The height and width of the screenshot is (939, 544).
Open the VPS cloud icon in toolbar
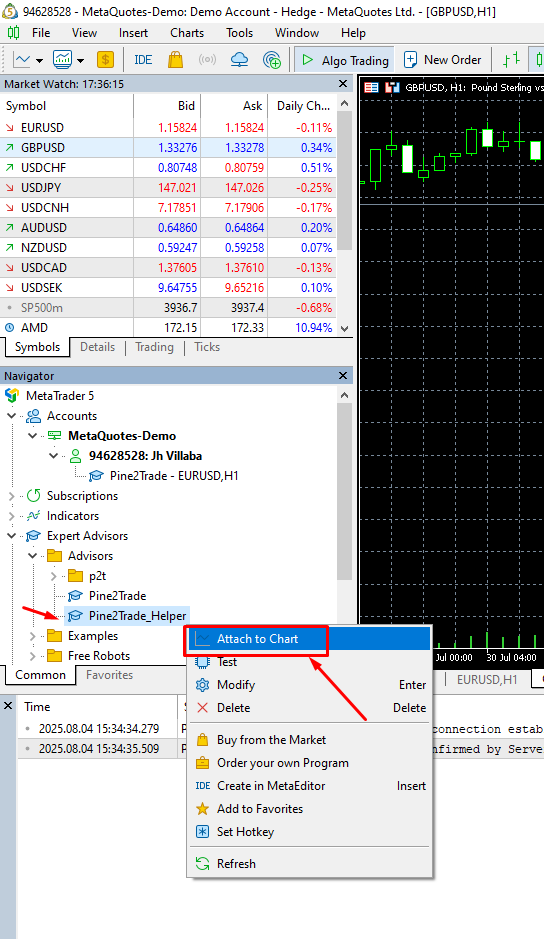point(240,59)
